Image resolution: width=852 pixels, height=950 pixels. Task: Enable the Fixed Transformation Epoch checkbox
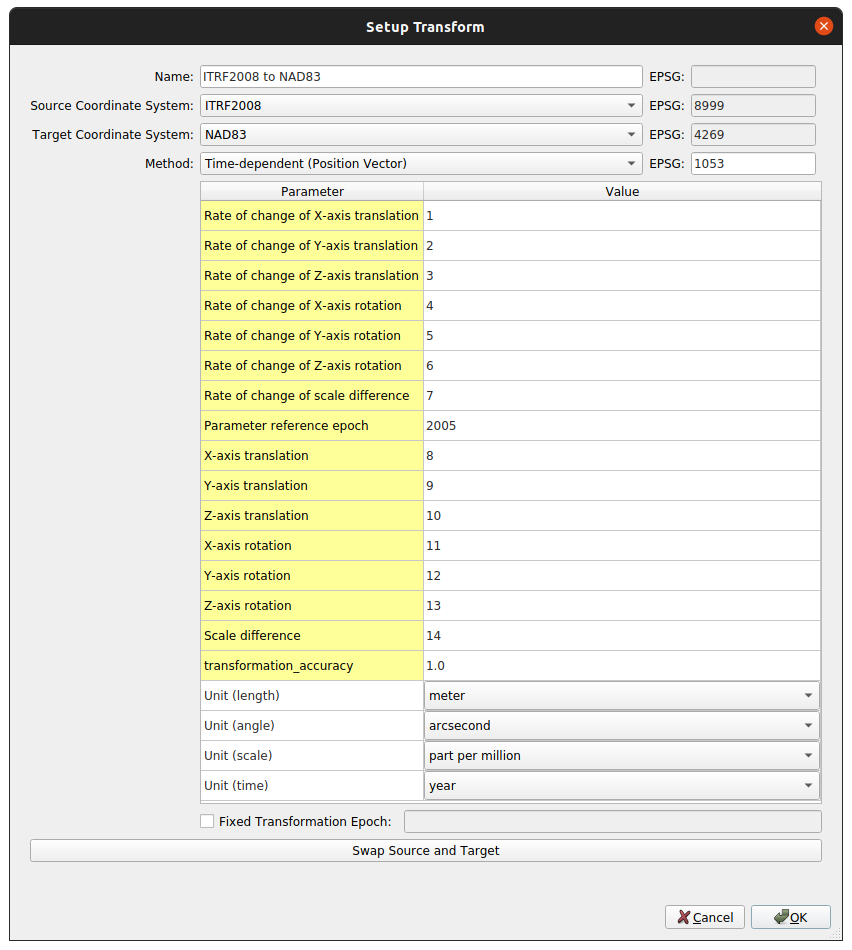pyautogui.click(x=207, y=821)
